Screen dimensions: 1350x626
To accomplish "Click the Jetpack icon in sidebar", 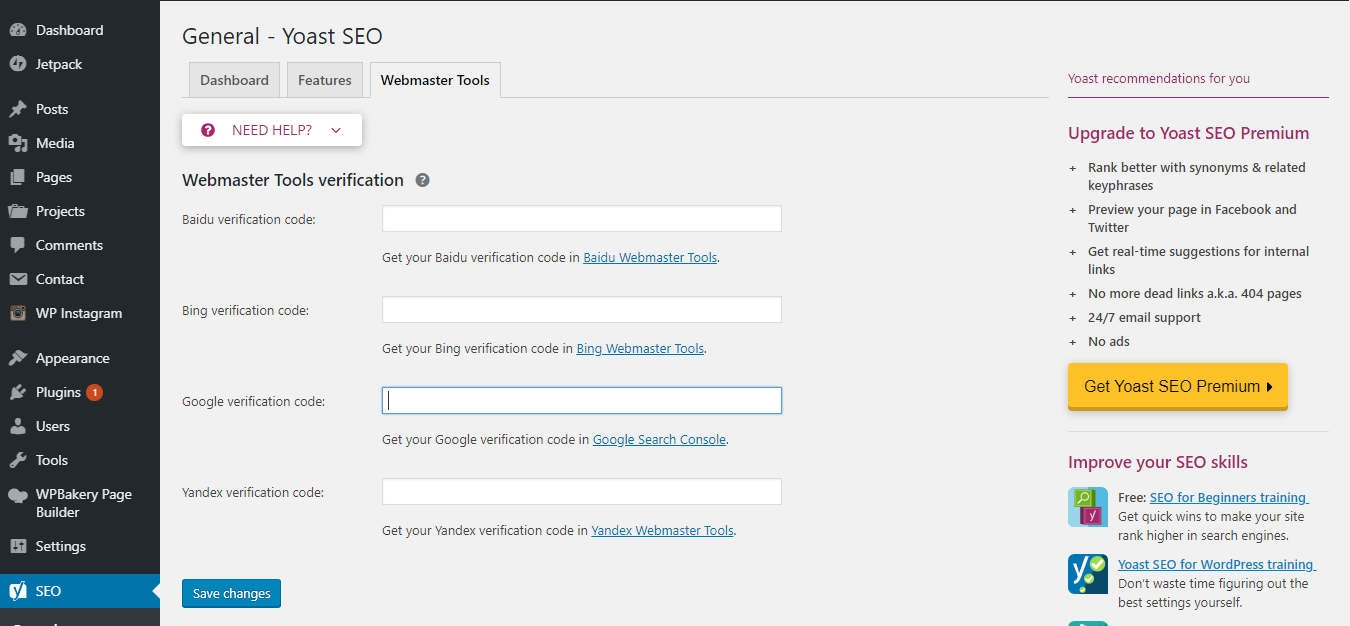I will [18, 64].
